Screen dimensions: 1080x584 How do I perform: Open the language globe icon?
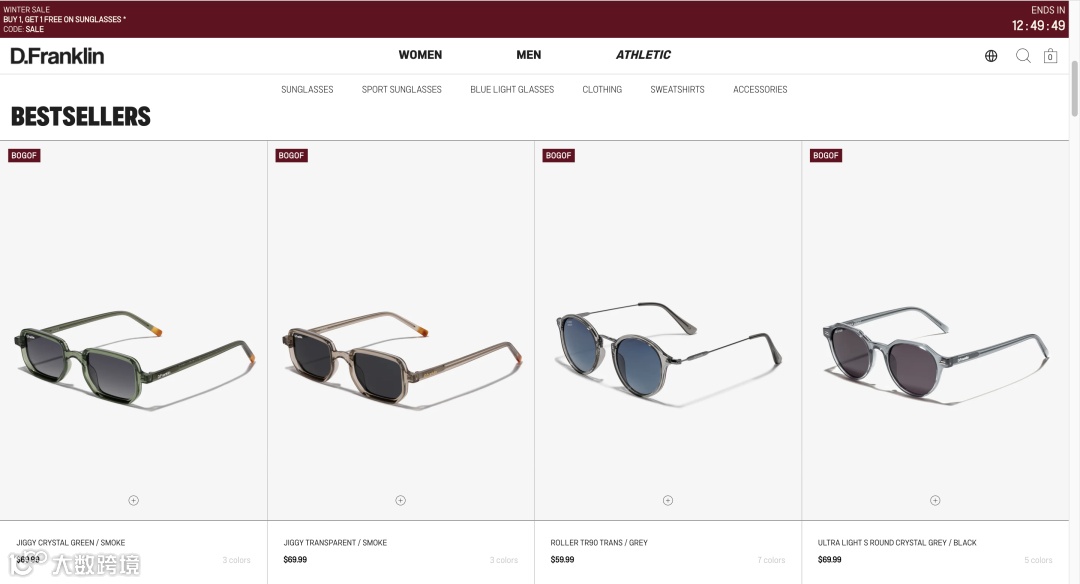pyautogui.click(x=990, y=56)
